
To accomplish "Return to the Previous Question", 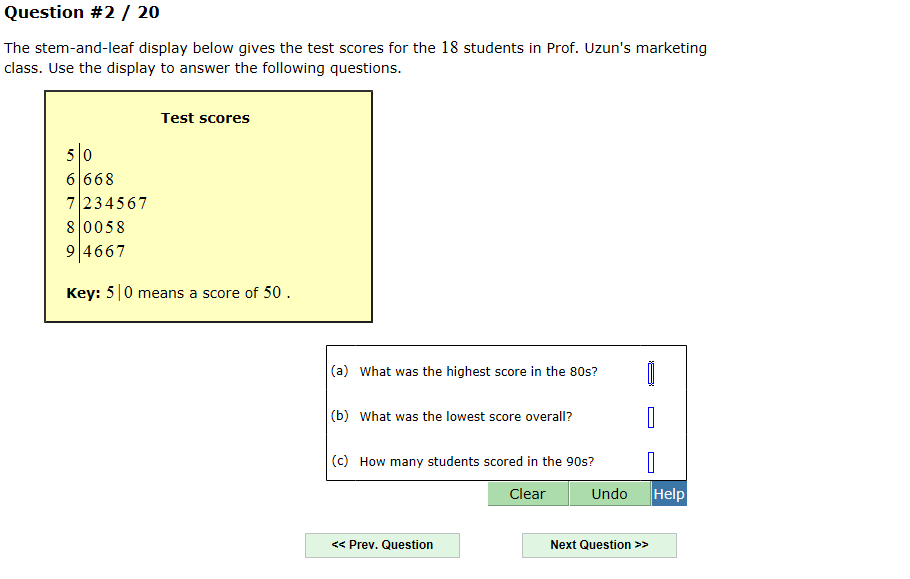I will (382, 545).
